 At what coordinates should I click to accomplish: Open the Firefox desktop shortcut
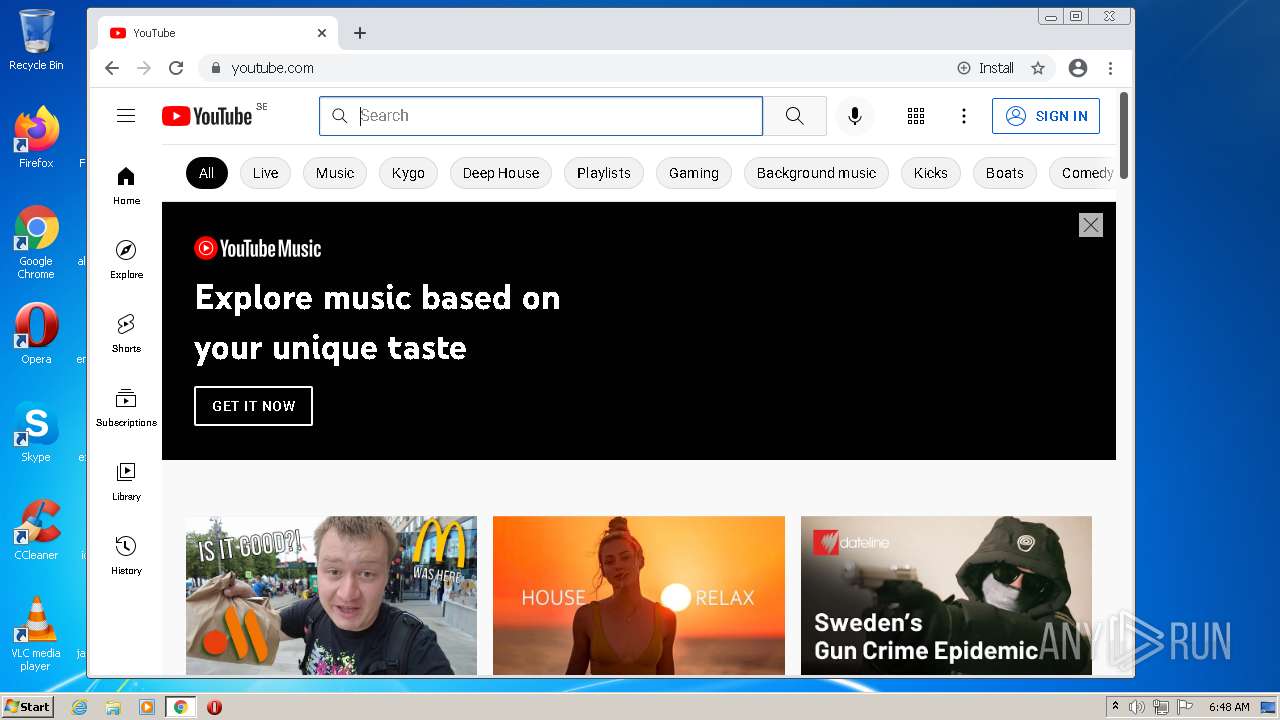coord(36,138)
